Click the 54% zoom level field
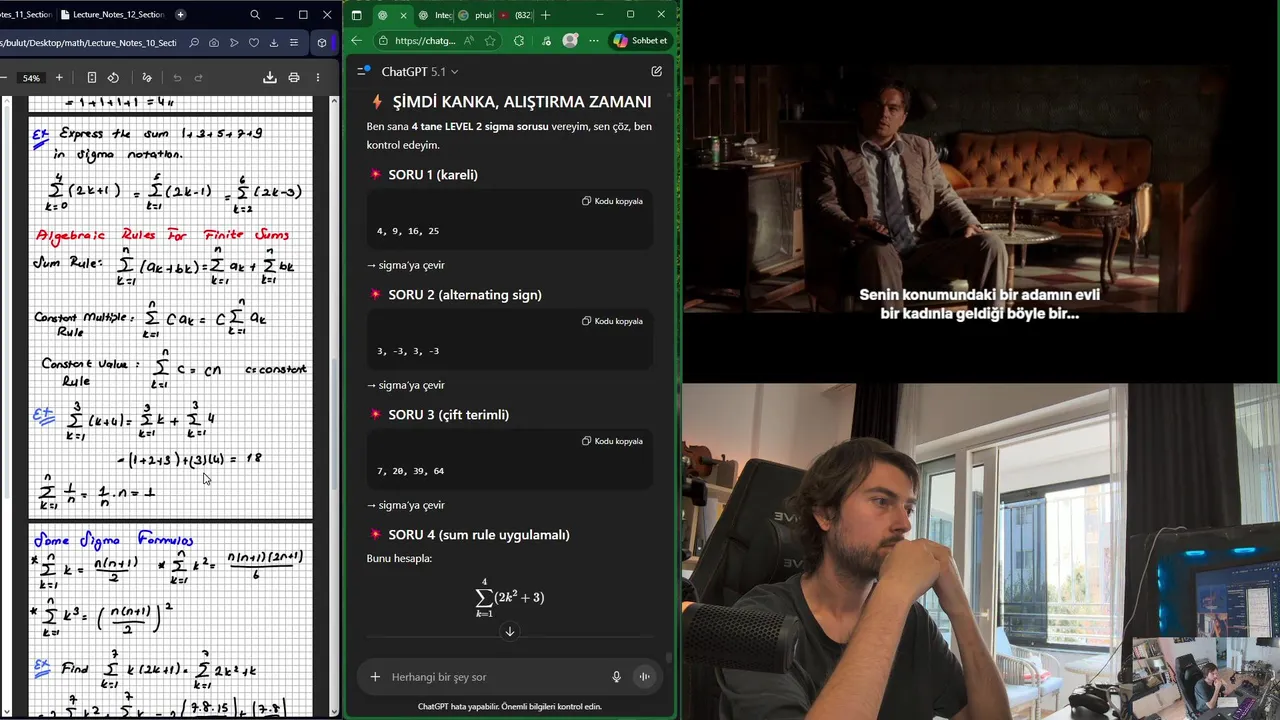1280x720 pixels. [x=31, y=78]
